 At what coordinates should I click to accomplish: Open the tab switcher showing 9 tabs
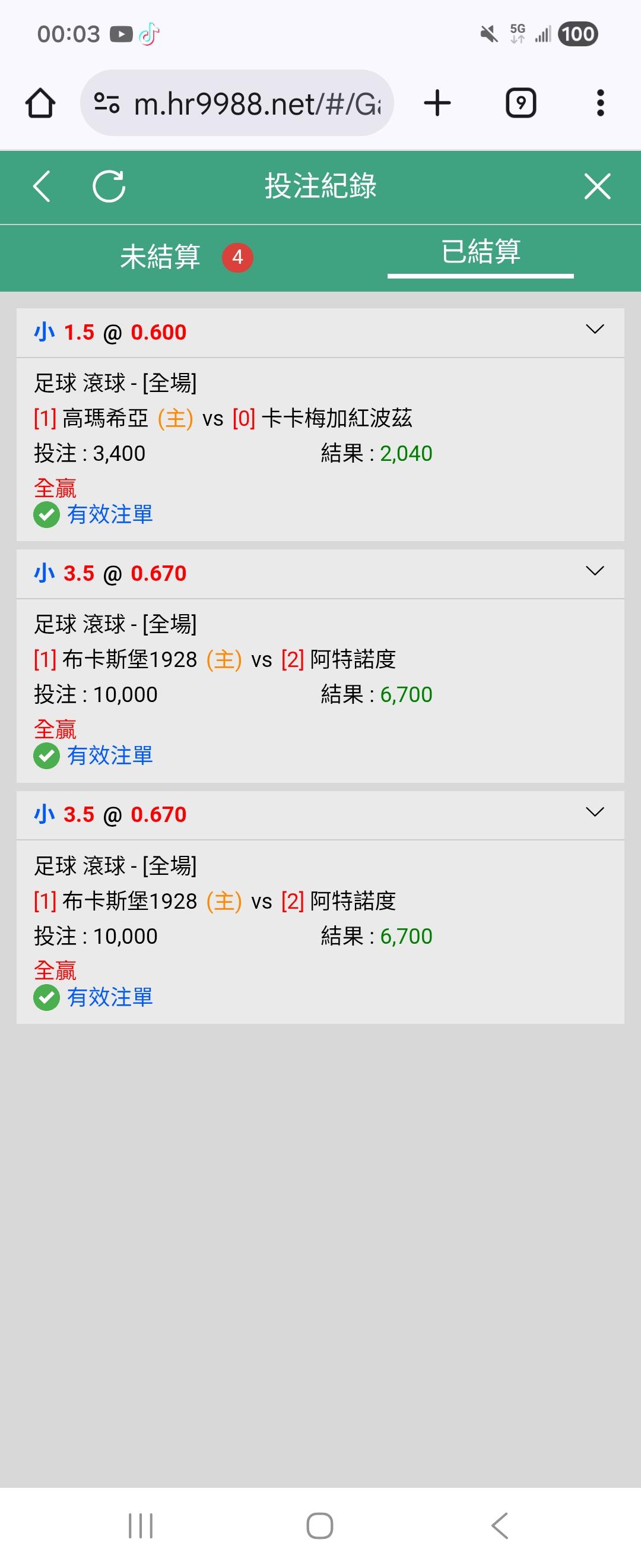521,103
